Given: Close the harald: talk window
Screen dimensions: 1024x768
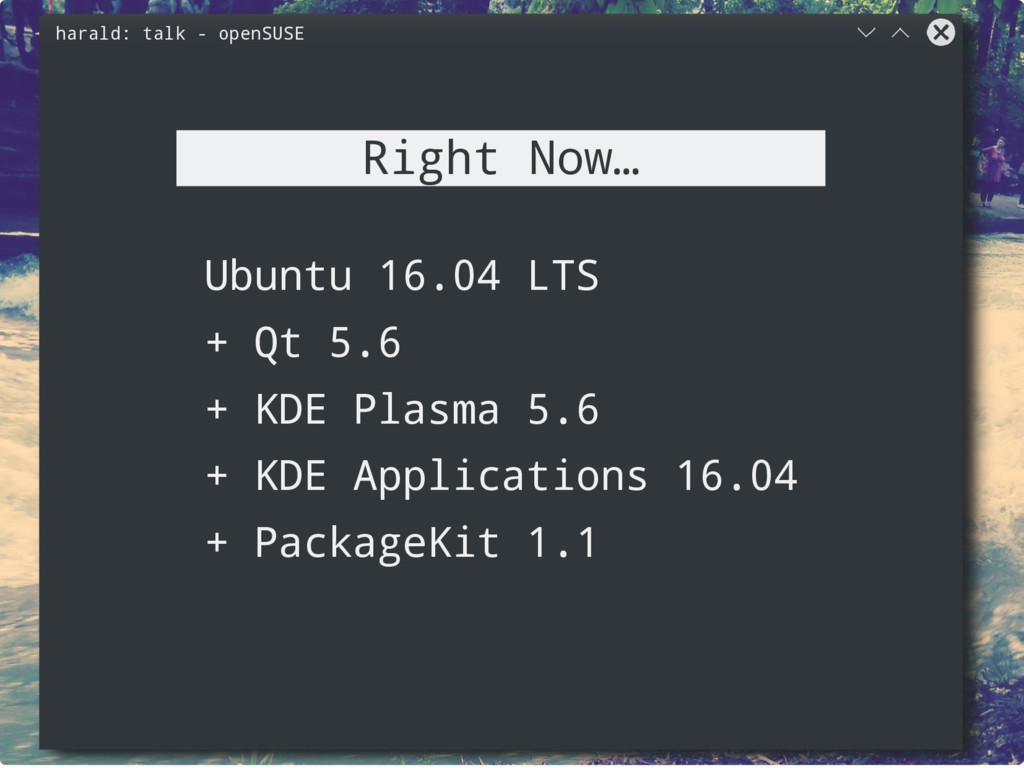Looking at the screenshot, I should tap(940, 32).
